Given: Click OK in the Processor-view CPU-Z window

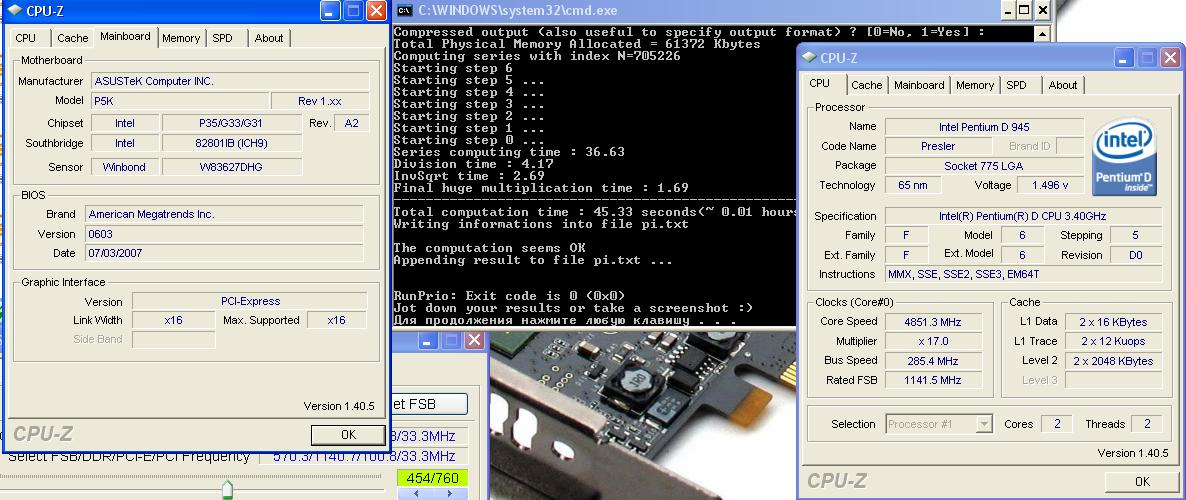Looking at the screenshot, I should (1142, 481).
